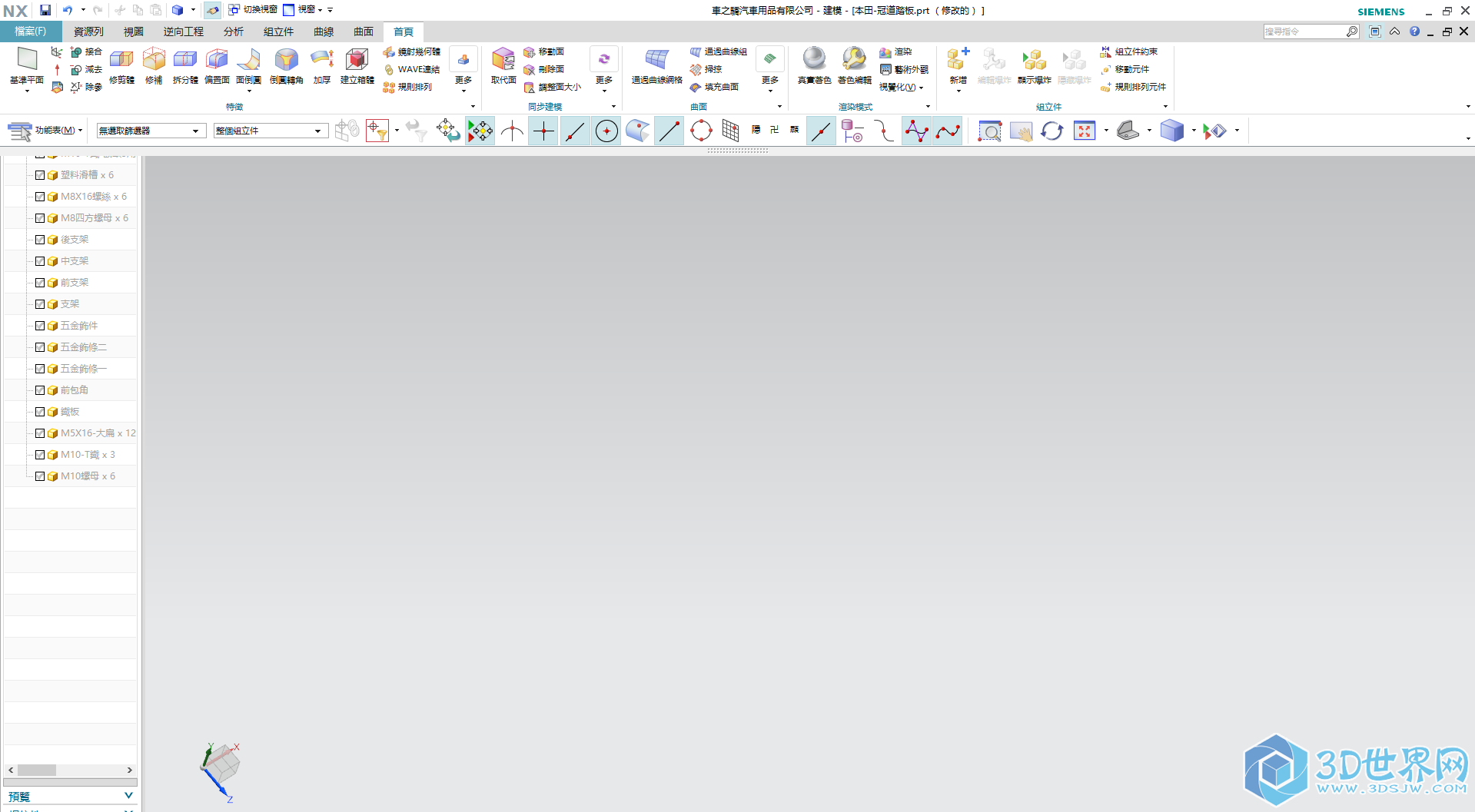Select the 修剪體 trim body tool
The height and width of the screenshot is (812, 1475).
pyautogui.click(x=121, y=65)
